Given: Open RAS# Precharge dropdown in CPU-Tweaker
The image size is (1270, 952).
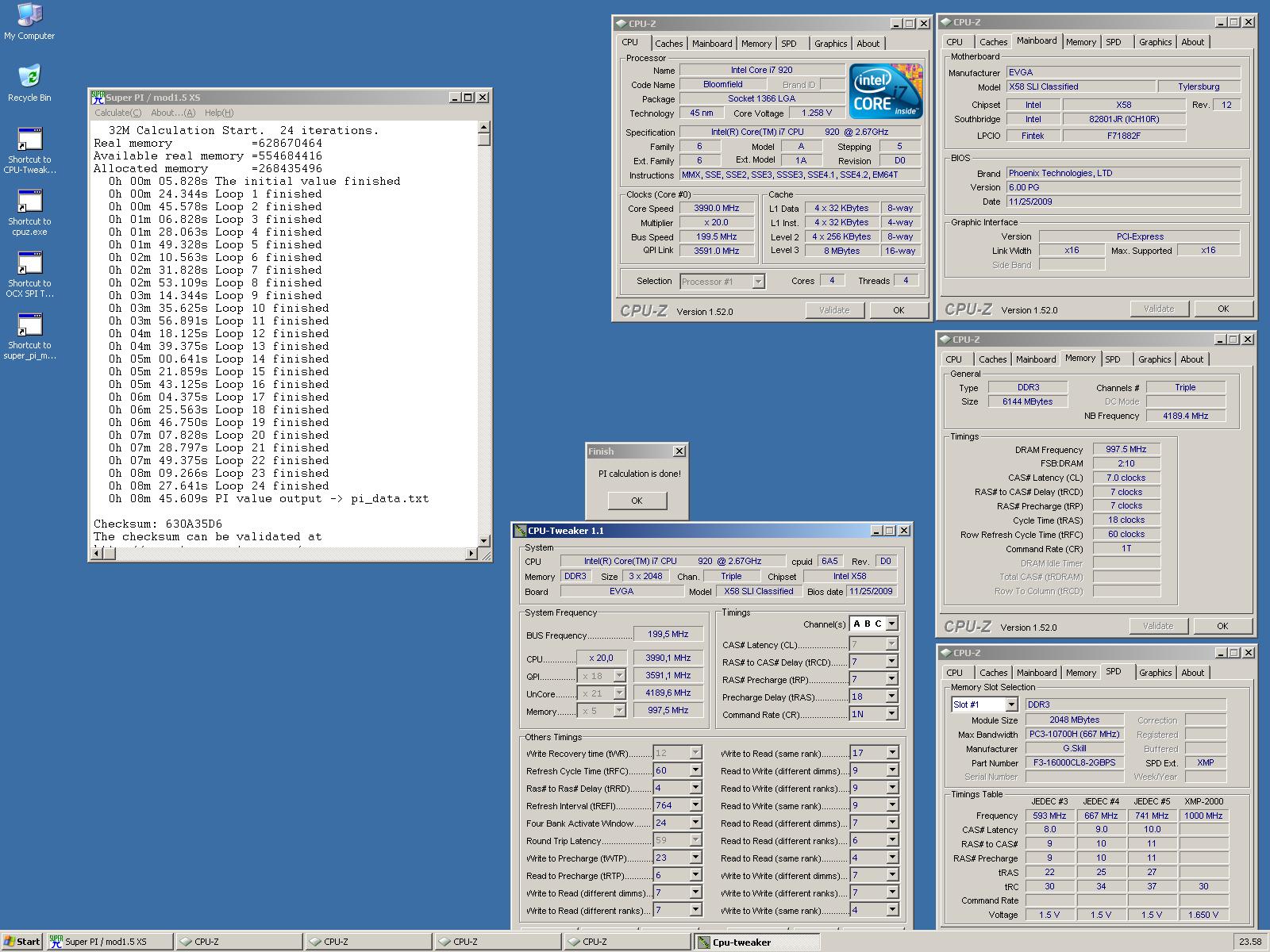Looking at the screenshot, I should coord(891,679).
